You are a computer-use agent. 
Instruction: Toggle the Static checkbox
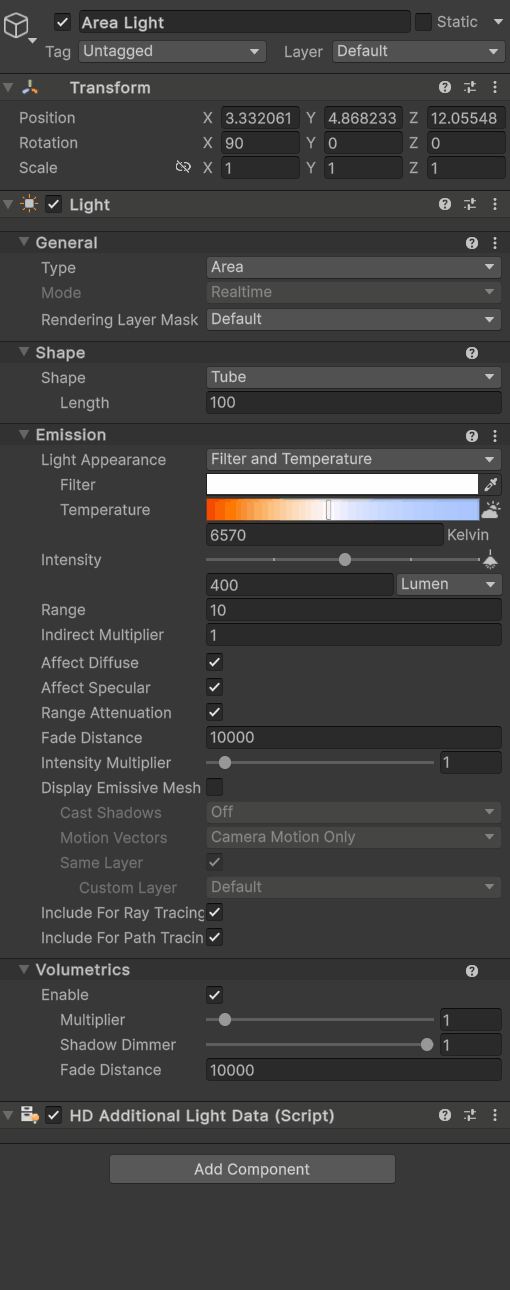pos(423,22)
